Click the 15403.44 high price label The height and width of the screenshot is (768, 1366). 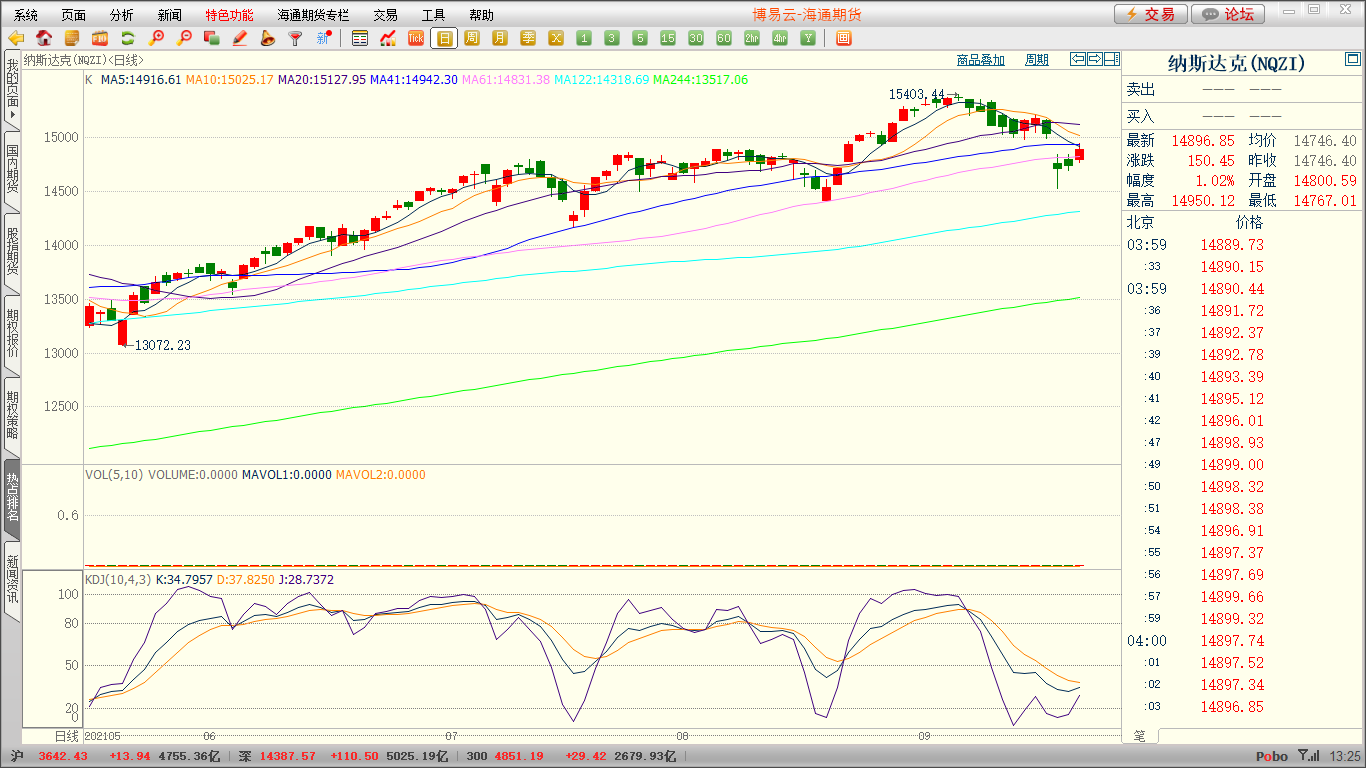click(917, 94)
